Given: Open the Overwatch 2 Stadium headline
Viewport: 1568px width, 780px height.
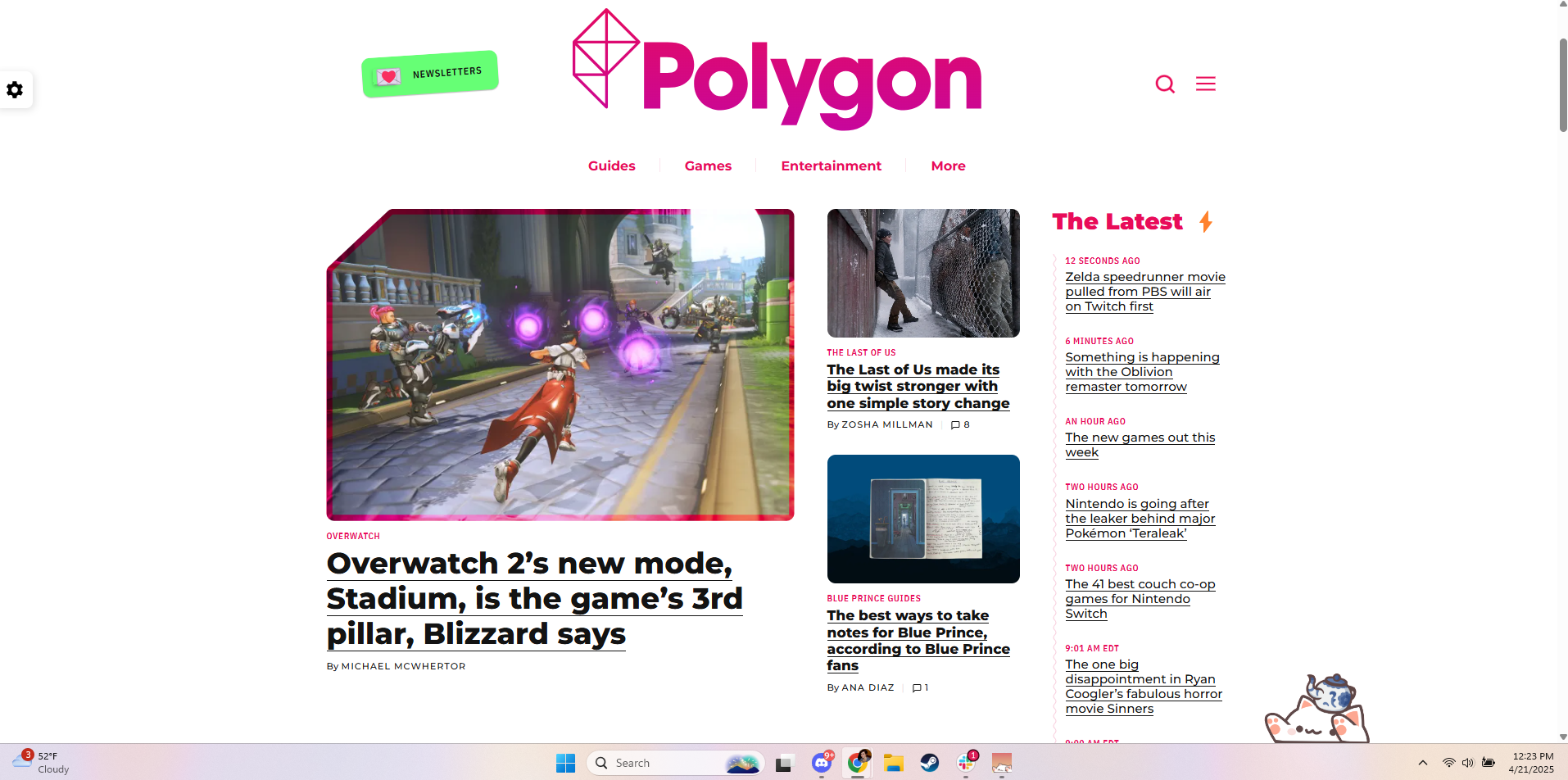Looking at the screenshot, I should click(x=533, y=598).
